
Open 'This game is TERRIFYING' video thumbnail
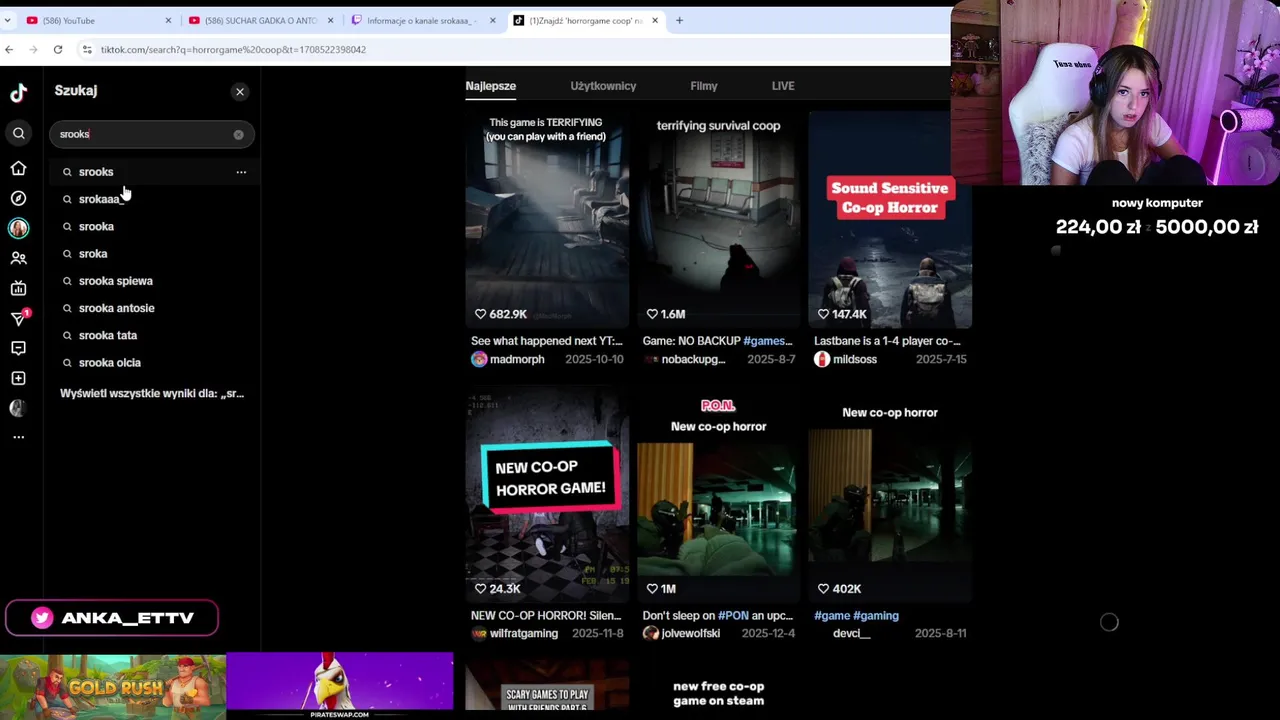click(x=547, y=219)
